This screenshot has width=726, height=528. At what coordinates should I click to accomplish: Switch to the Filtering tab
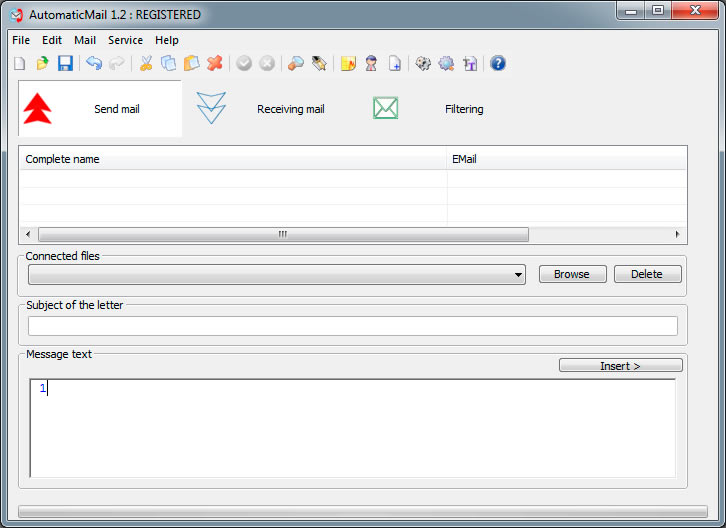point(428,109)
